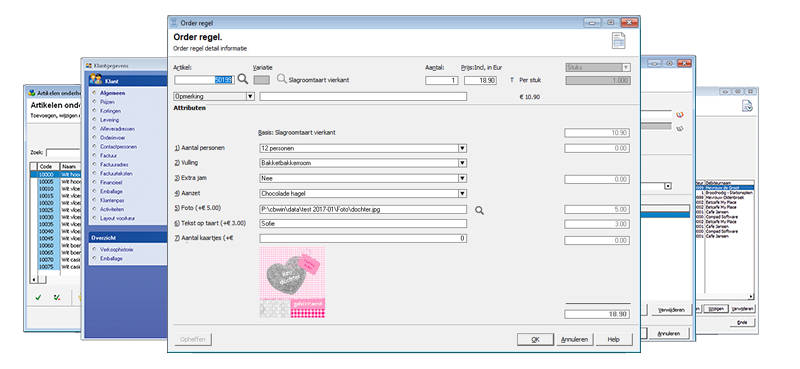Click the Prijs 18.90 field
Image resolution: width=800 pixels, height=369 pixels.
pos(481,80)
